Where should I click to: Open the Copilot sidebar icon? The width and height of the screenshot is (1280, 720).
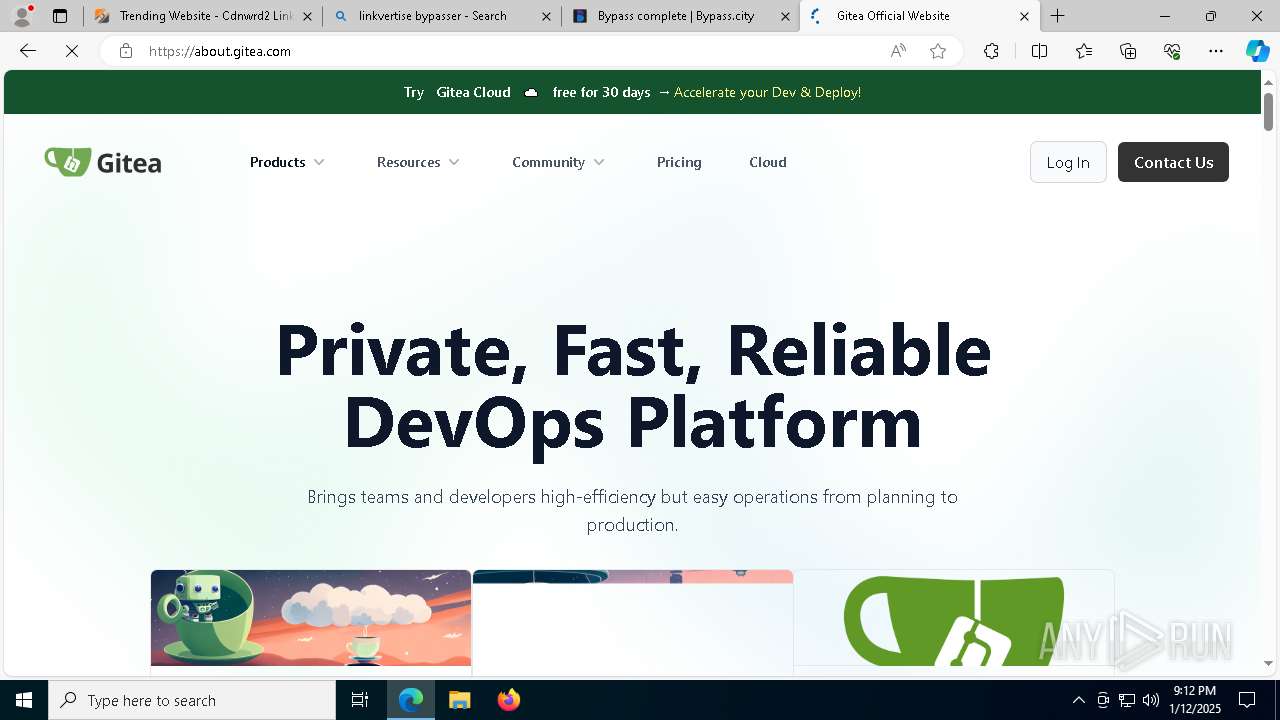(1257, 51)
